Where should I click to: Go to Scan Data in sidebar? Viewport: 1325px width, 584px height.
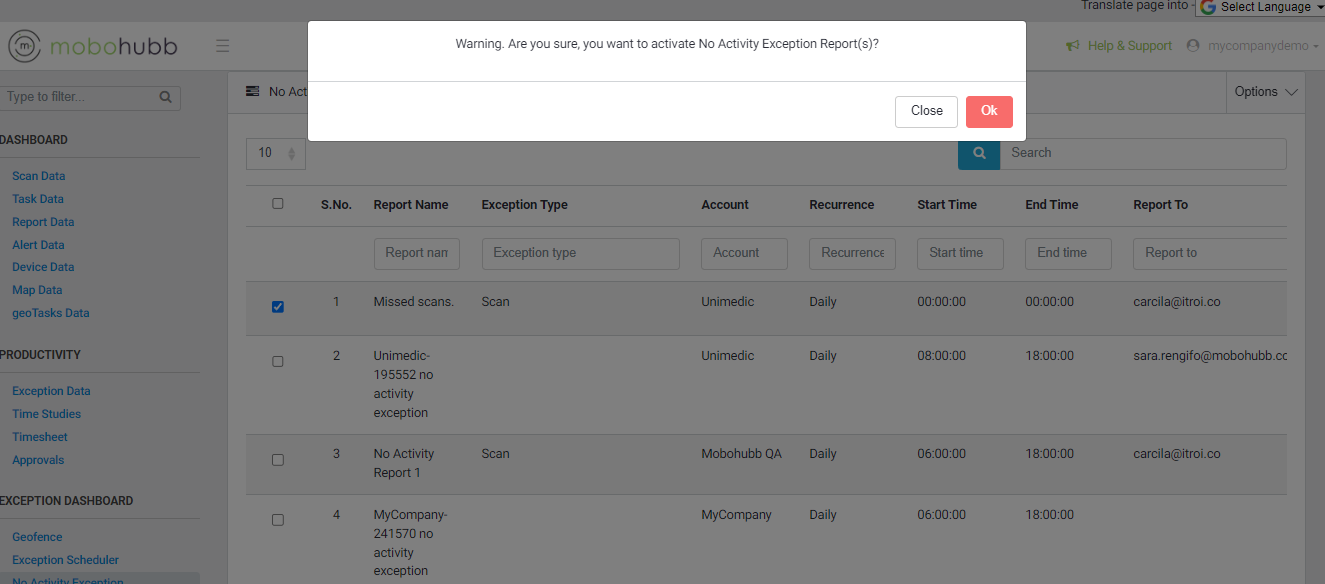pos(38,176)
